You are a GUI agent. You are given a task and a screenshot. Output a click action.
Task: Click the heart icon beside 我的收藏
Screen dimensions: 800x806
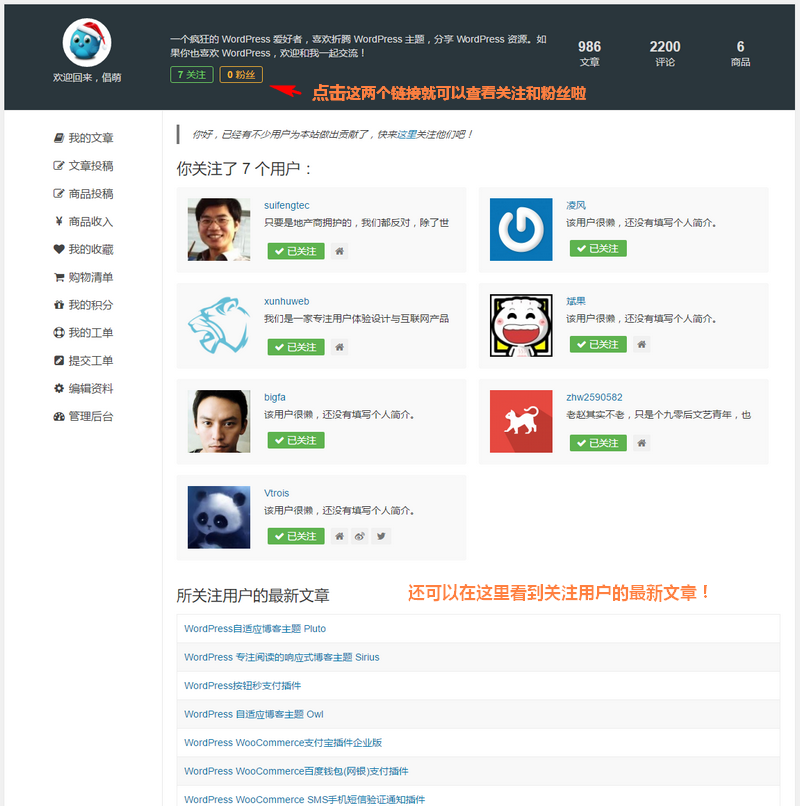[x=59, y=249]
